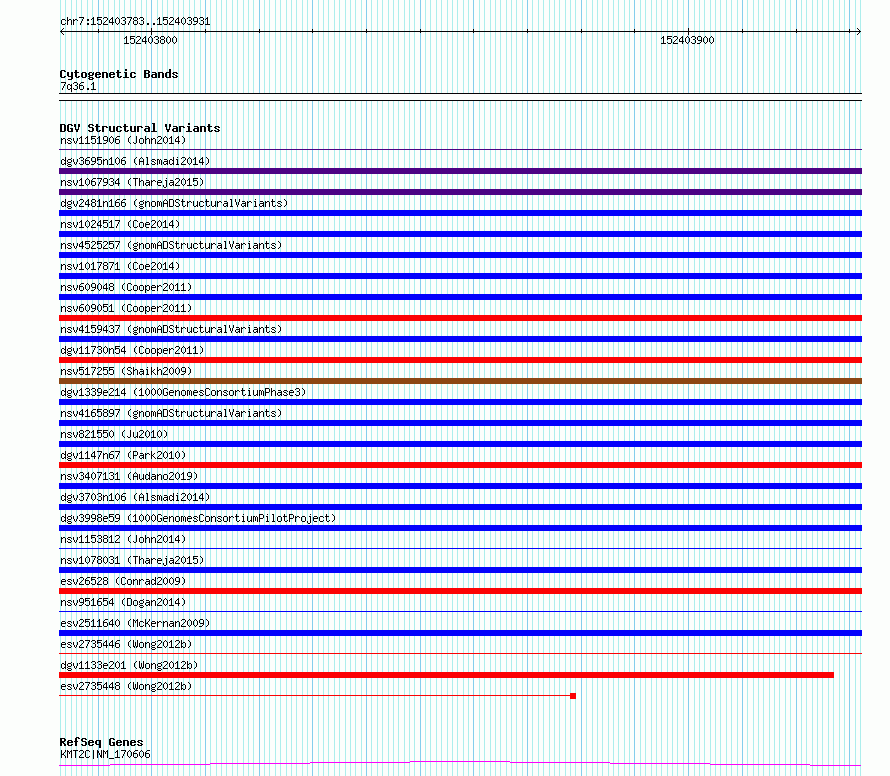Click the nsv1151906 (John2014) variant label

coord(123,140)
